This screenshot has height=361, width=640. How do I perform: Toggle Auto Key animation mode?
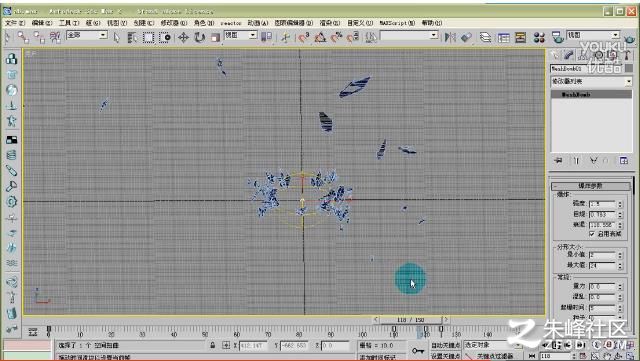[x=445, y=345]
